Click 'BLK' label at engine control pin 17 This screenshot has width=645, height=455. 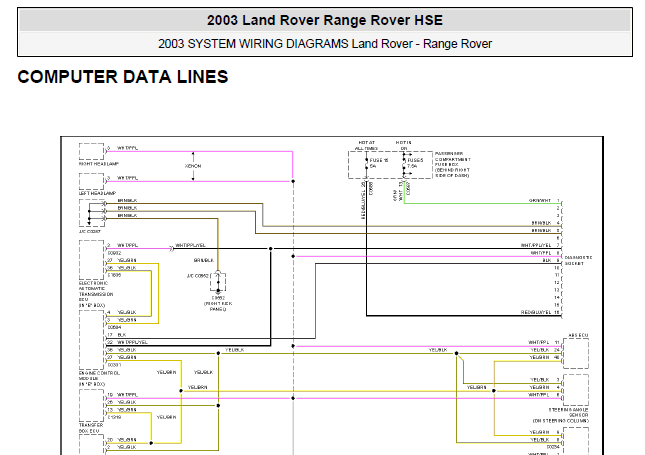click(122, 335)
